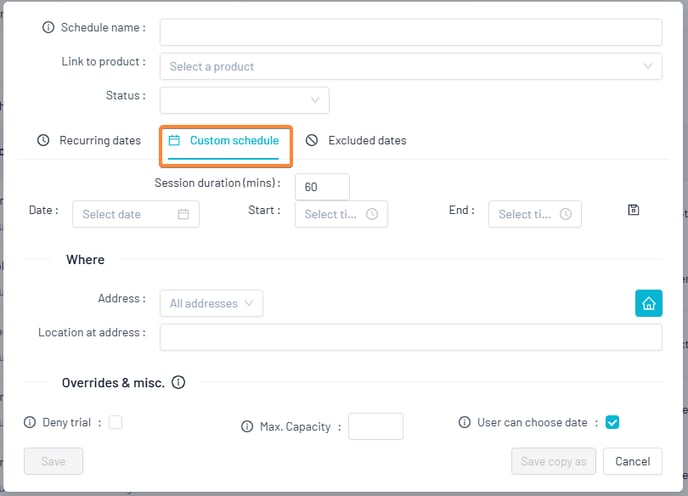Open the All addresses dropdown

tap(211, 303)
